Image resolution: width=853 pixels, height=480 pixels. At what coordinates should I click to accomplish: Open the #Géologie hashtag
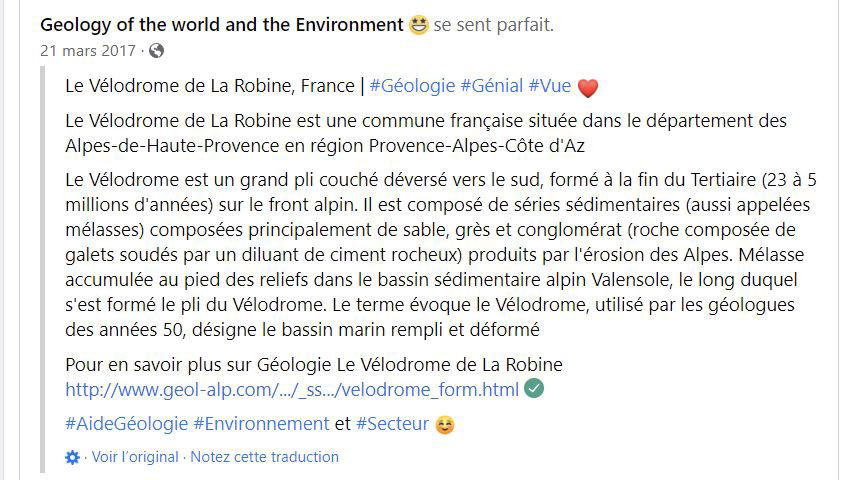click(412, 86)
